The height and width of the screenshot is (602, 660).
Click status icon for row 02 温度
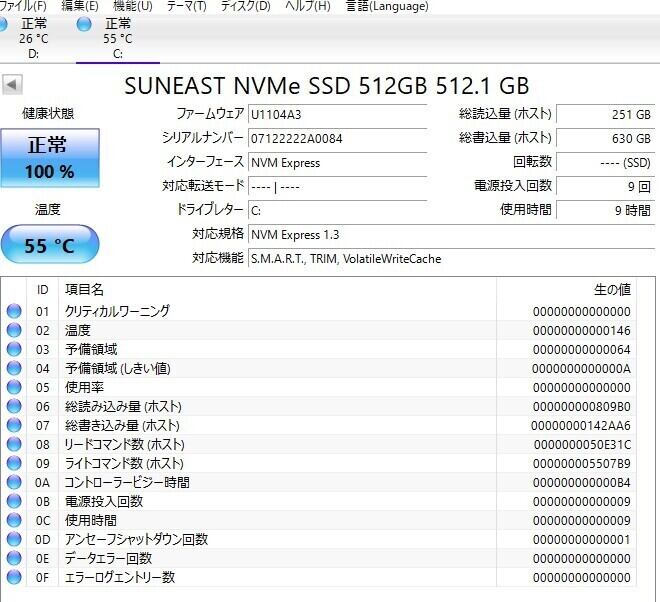pyautogui.click(x=14, y=330)
